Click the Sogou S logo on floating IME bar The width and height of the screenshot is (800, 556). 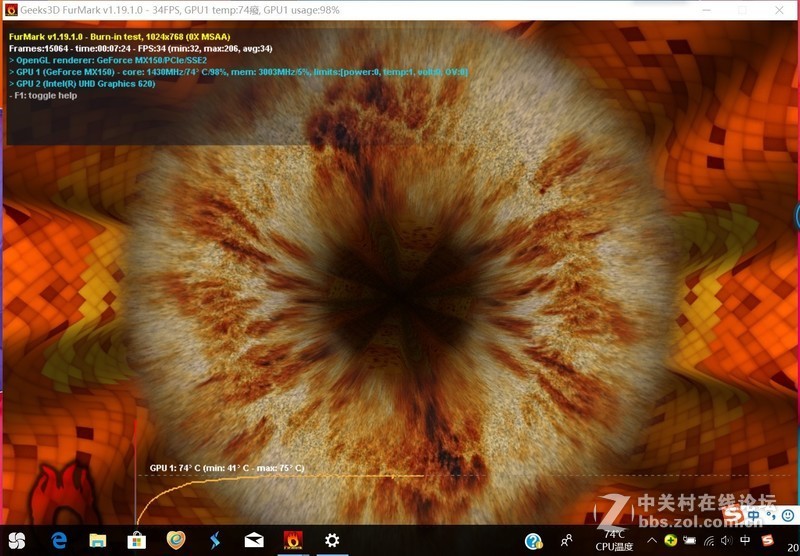click(x=734, y=516)
